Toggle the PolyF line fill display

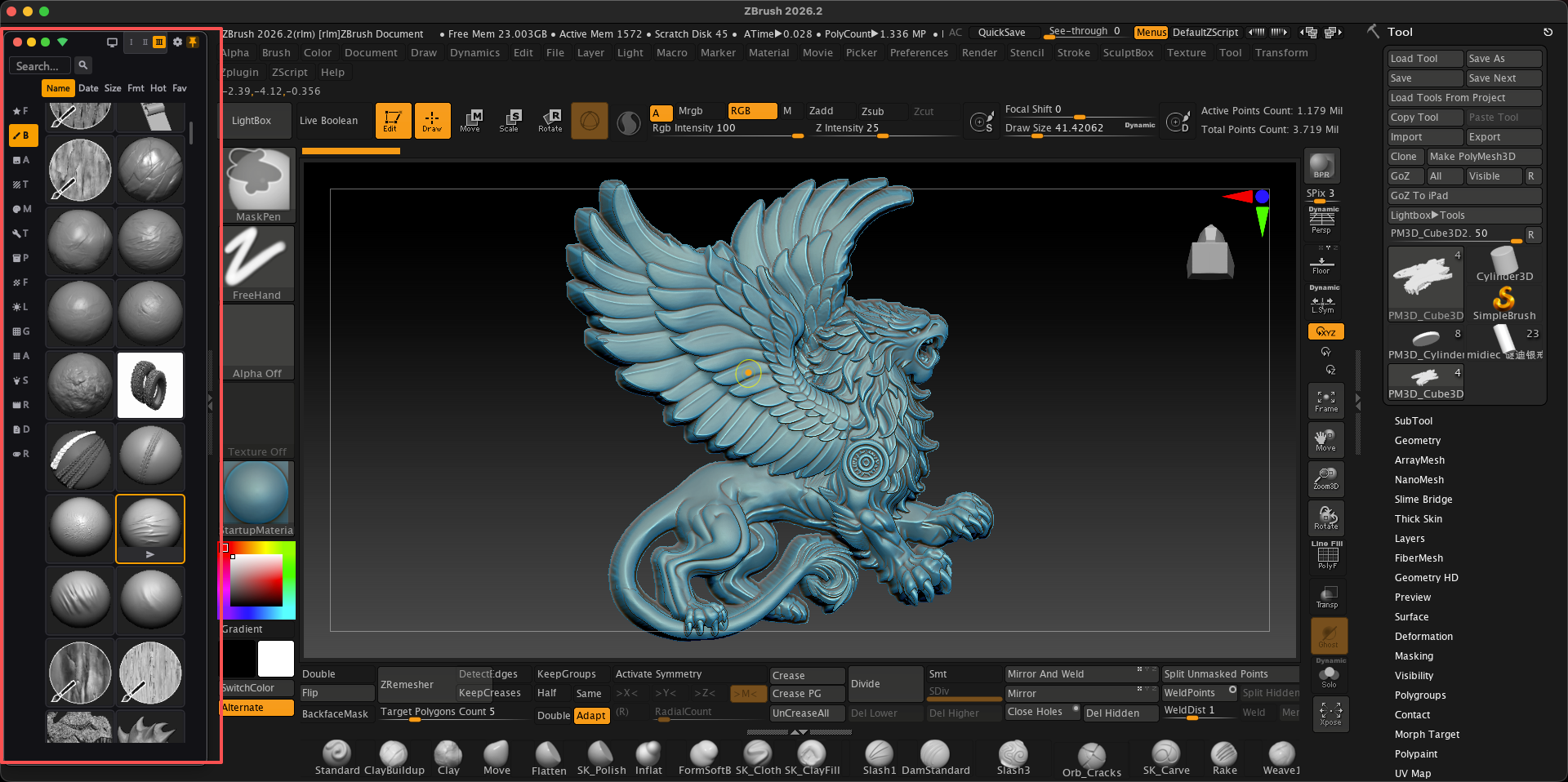[1327, 557]
